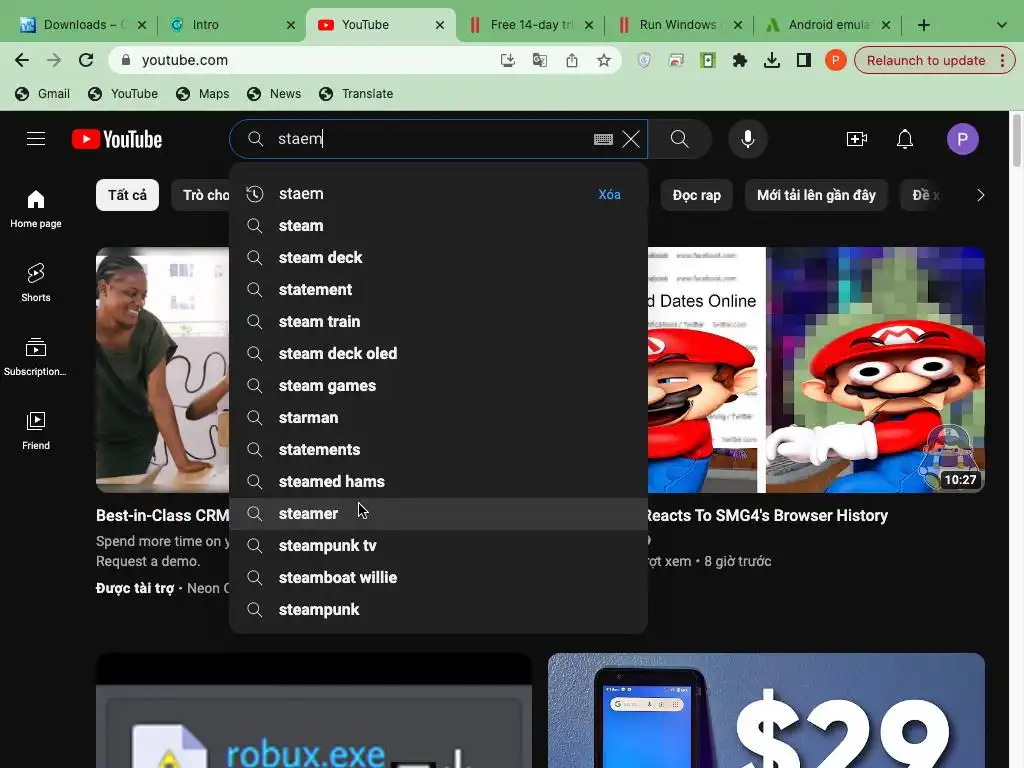Choose the 'steam deck oled' suggestion

pos(438,354)
